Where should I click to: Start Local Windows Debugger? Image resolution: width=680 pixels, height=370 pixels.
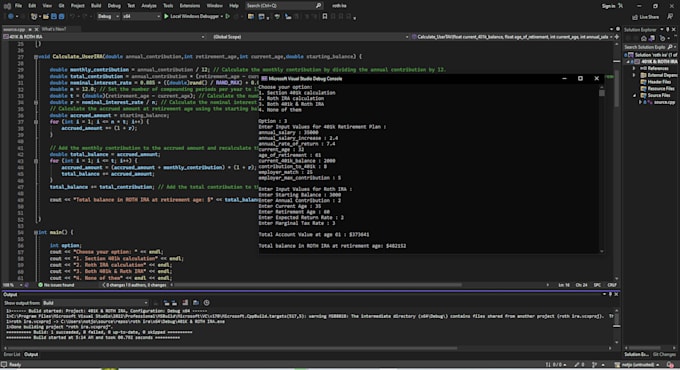pyautogui.click(x=193, y=16)
